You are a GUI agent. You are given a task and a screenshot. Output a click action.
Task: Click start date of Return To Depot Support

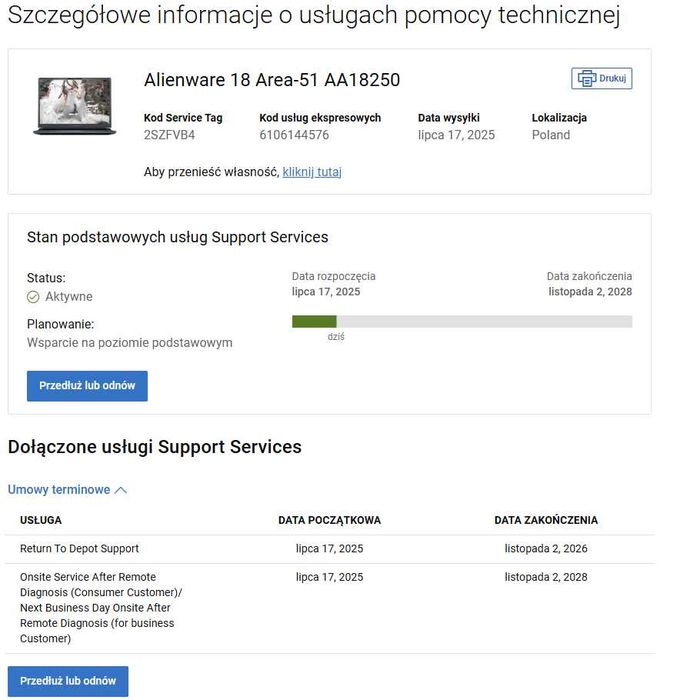click(330, 549)
